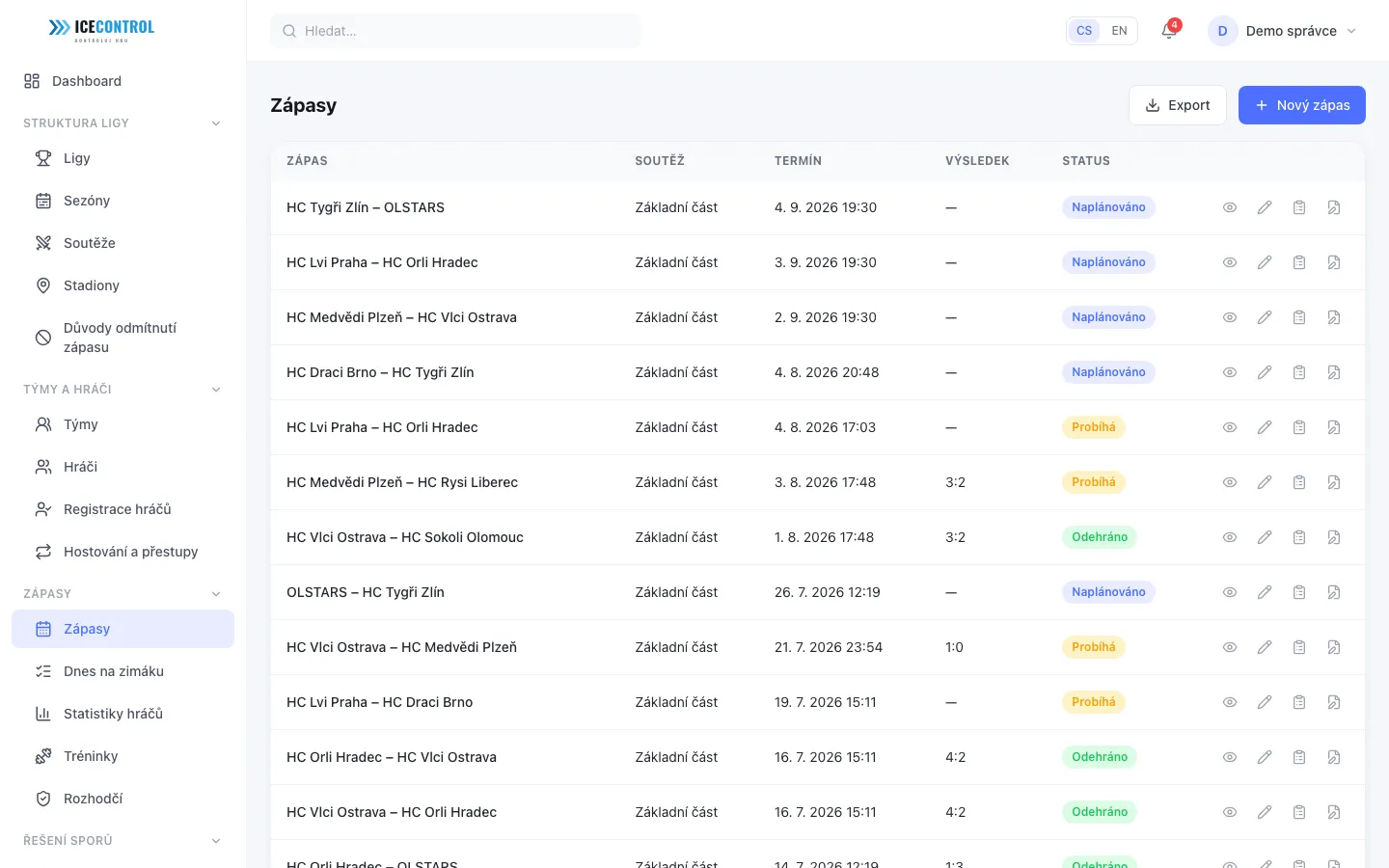Click the Termín column header
Viewport: 1389px width, 868px height.
point(798,161)
